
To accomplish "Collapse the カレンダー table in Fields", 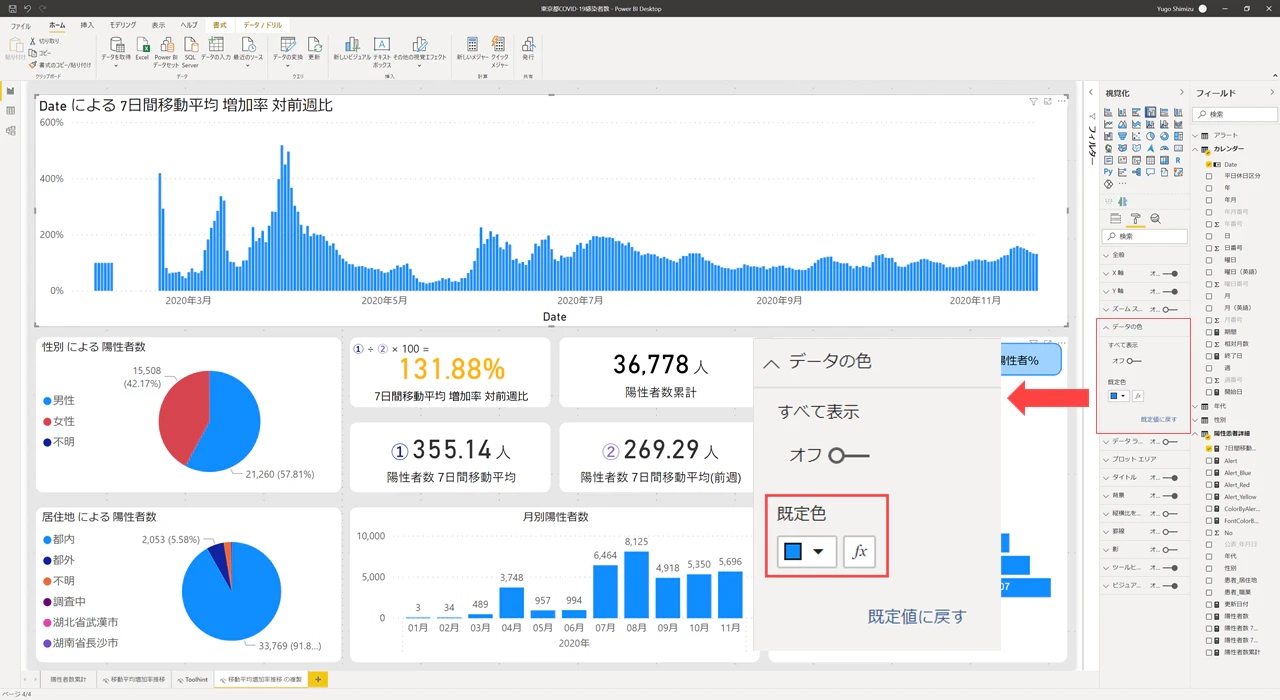I will point(1196,149).
